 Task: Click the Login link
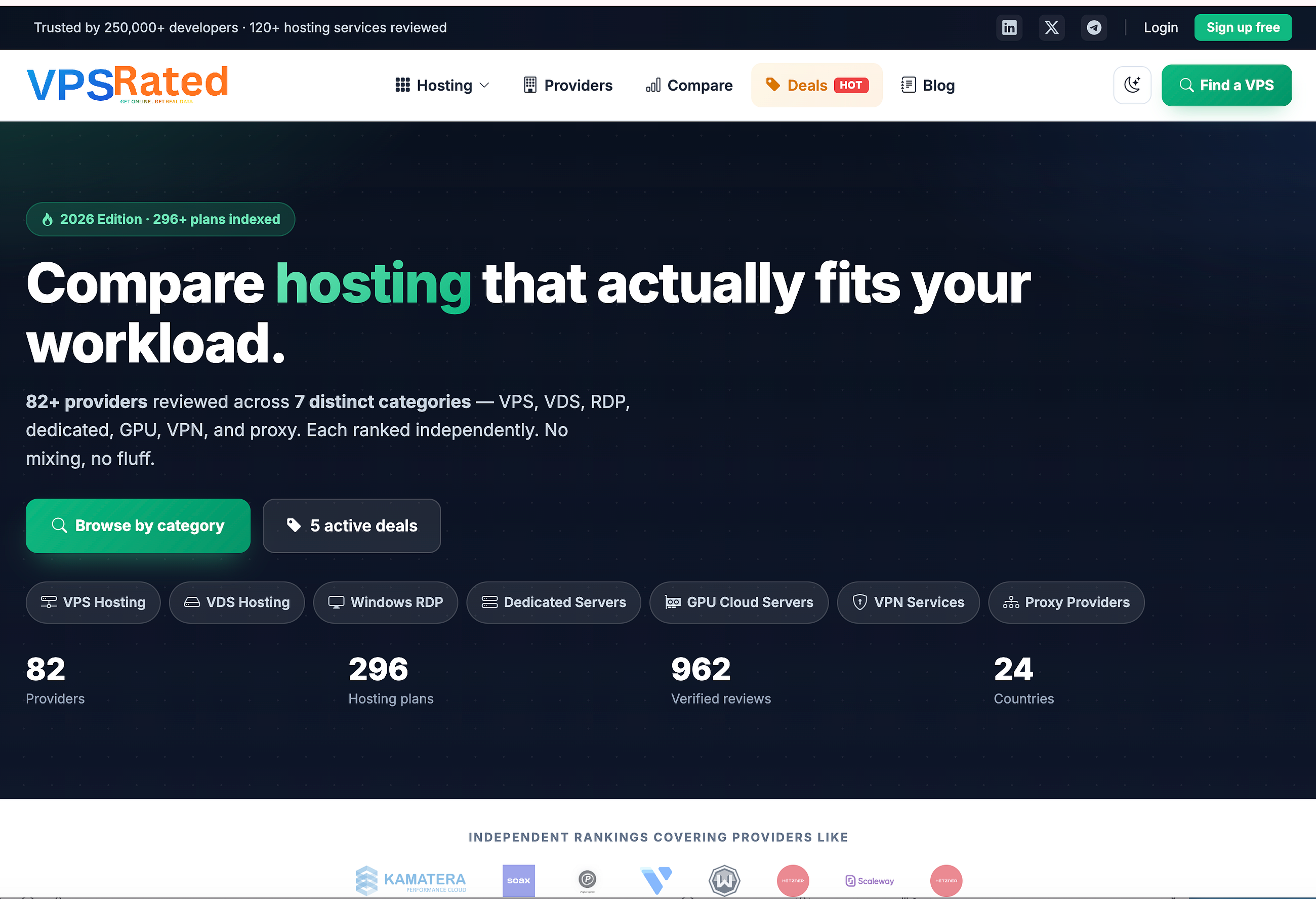pyautogui.click(x=1161, y=27)
